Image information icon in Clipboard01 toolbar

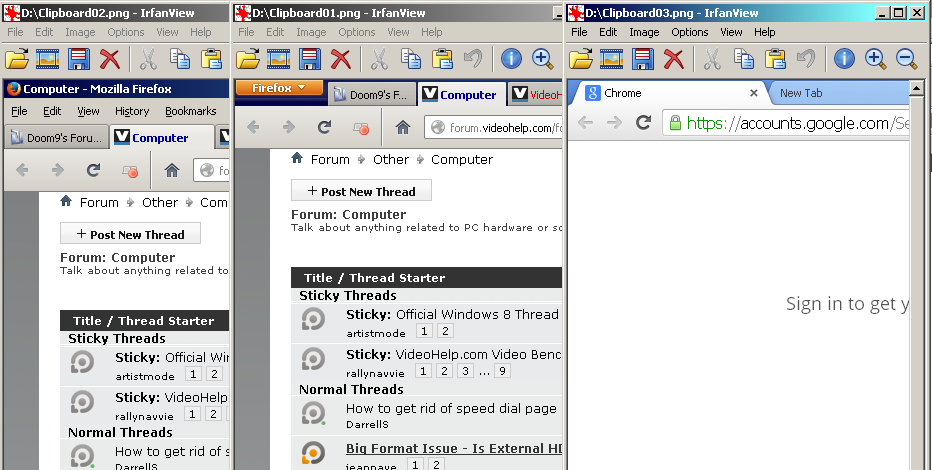tap(511, 59)
